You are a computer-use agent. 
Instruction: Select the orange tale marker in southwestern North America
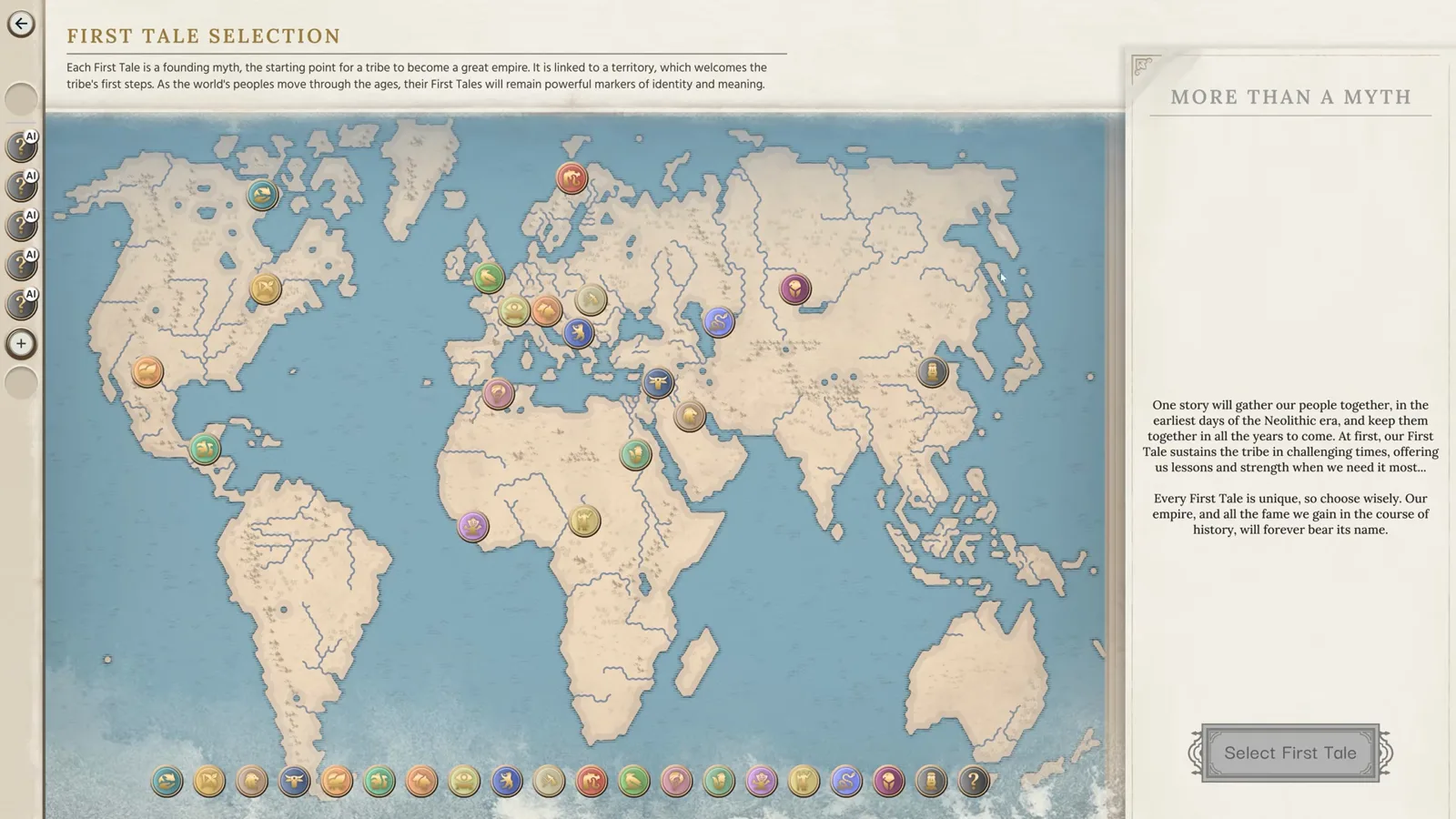pos(147,371)
